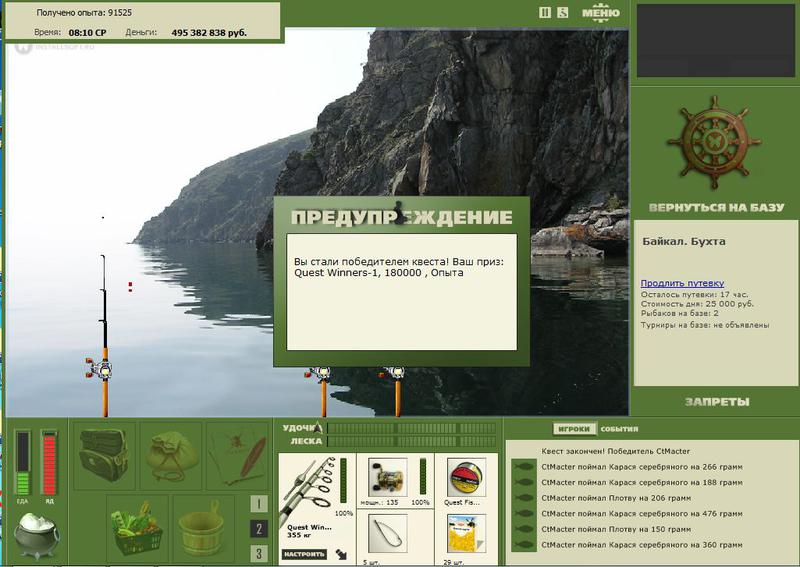Viewport: 800px width, 567px height.
Task: Switch to the ИГРОКИ tab
Action: pos(574,429)
